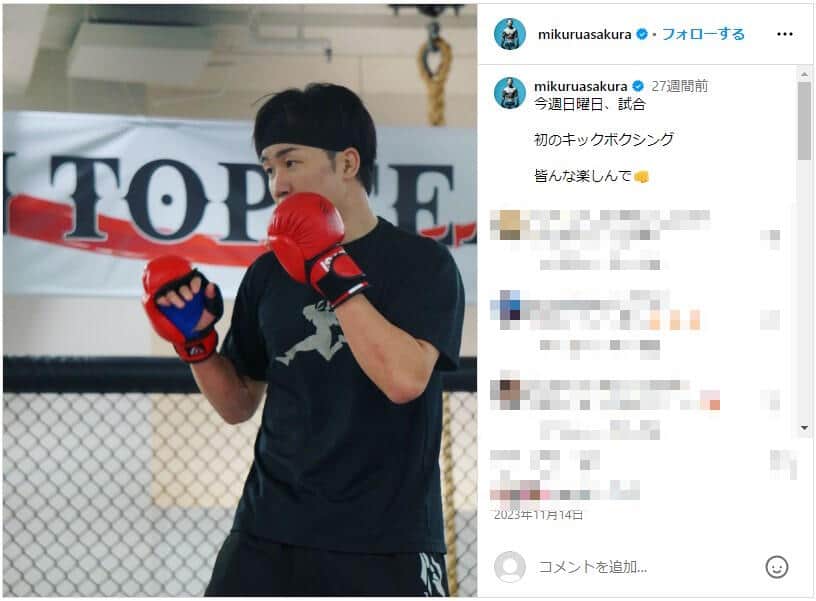The width and height of the screenshot is (816, 601).
Task: Click the フォローする follow link
Action: 703,34
